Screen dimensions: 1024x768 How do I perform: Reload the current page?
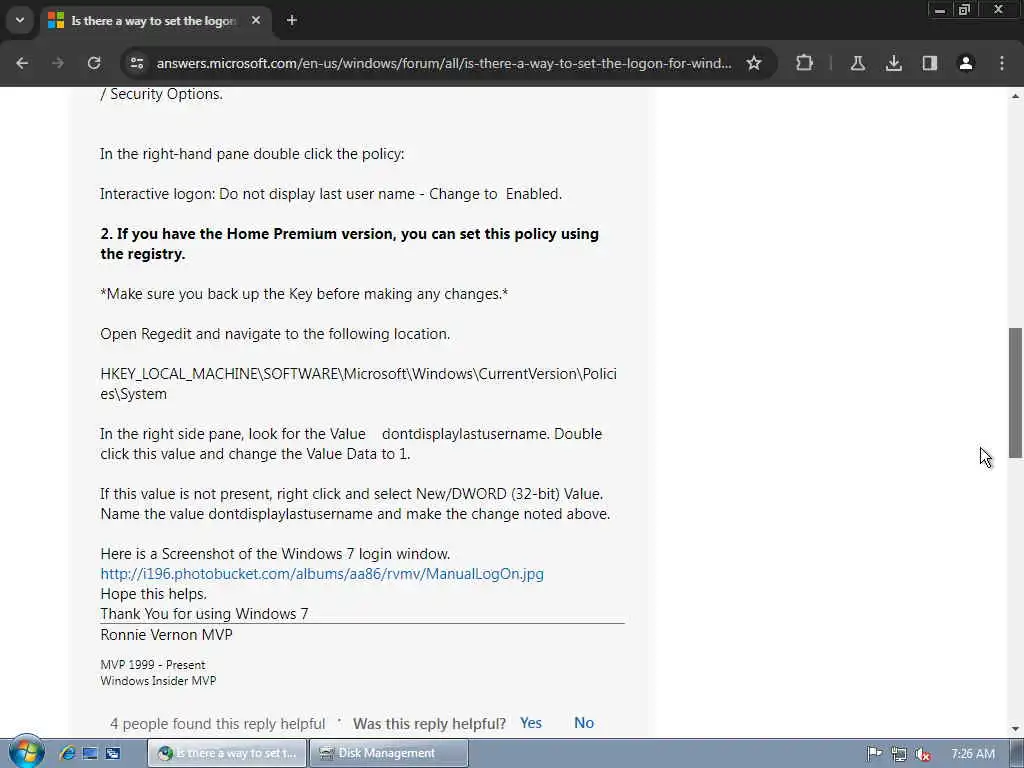(x=94, y=63)
